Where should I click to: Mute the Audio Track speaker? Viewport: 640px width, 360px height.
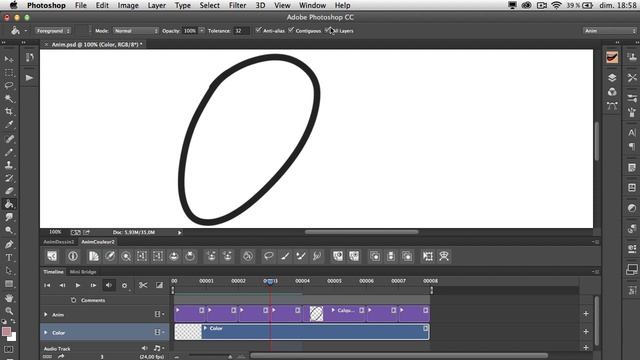tap(144, 348)
